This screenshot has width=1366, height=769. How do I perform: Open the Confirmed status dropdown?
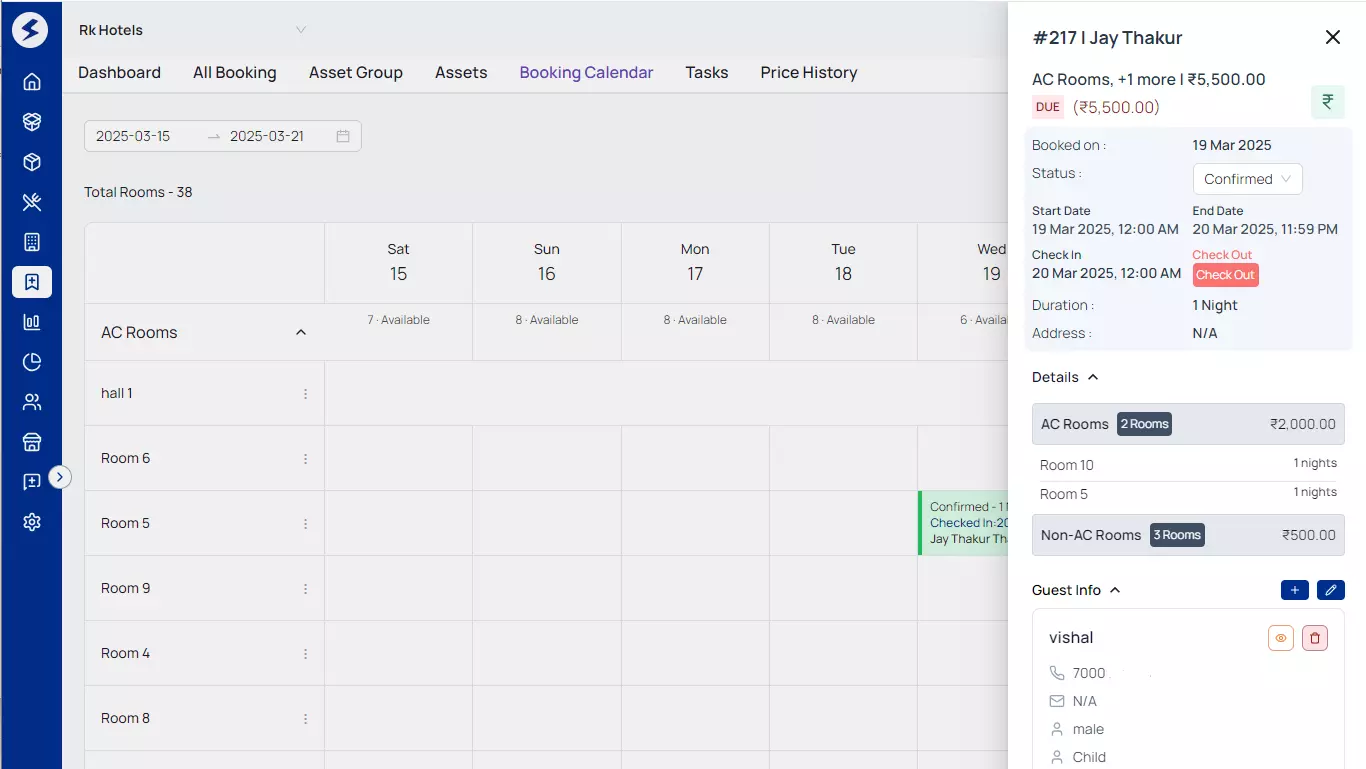tap(1247, 179)
